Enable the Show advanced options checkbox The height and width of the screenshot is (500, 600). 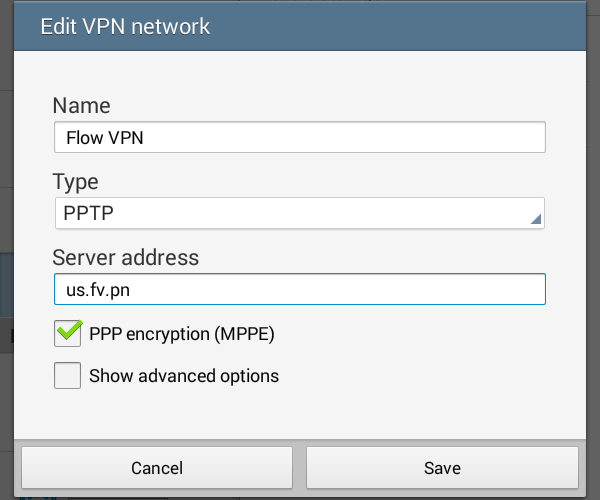tap(67, 375)
